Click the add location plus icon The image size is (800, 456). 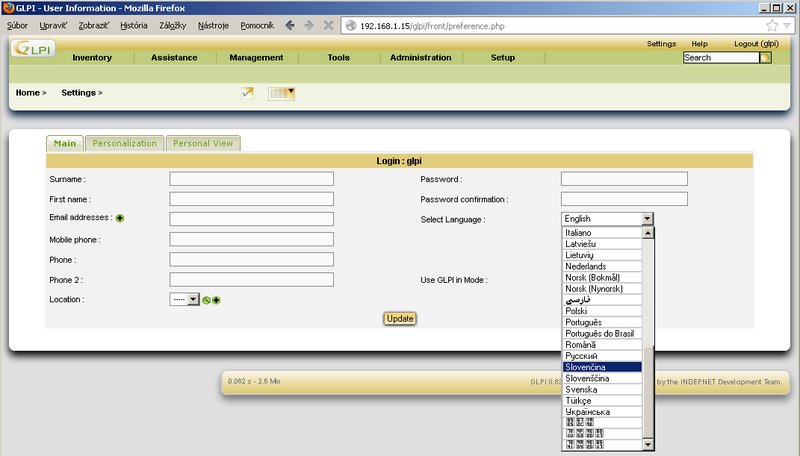(216, 300)
